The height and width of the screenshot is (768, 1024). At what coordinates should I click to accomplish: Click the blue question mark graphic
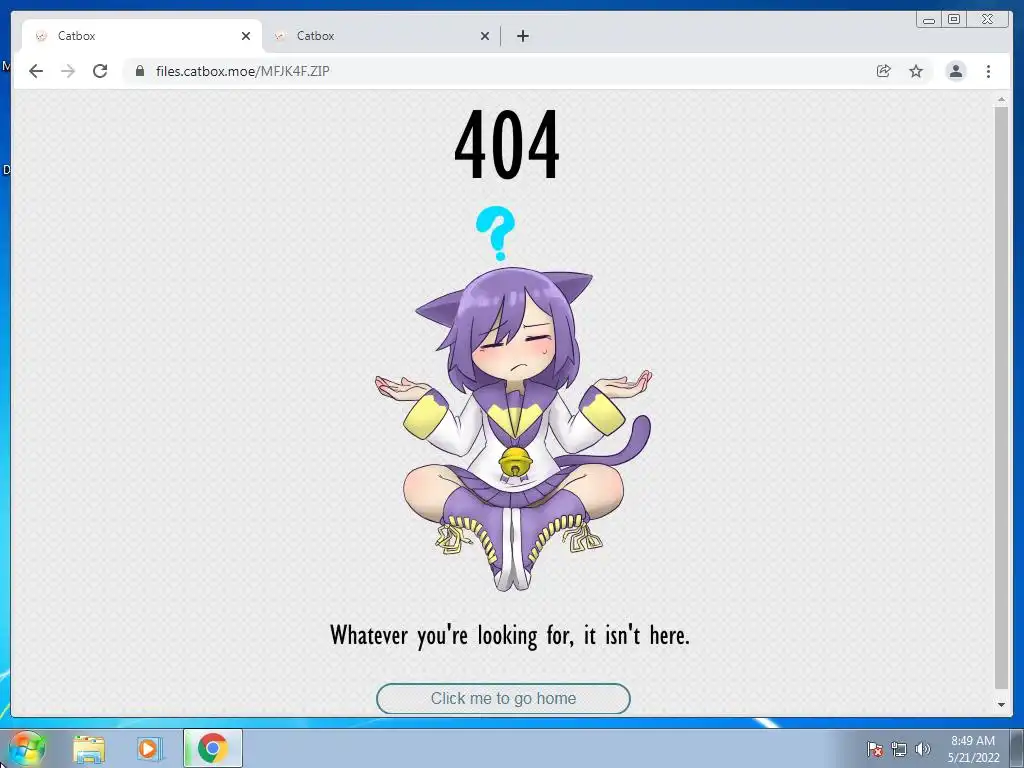496,233
